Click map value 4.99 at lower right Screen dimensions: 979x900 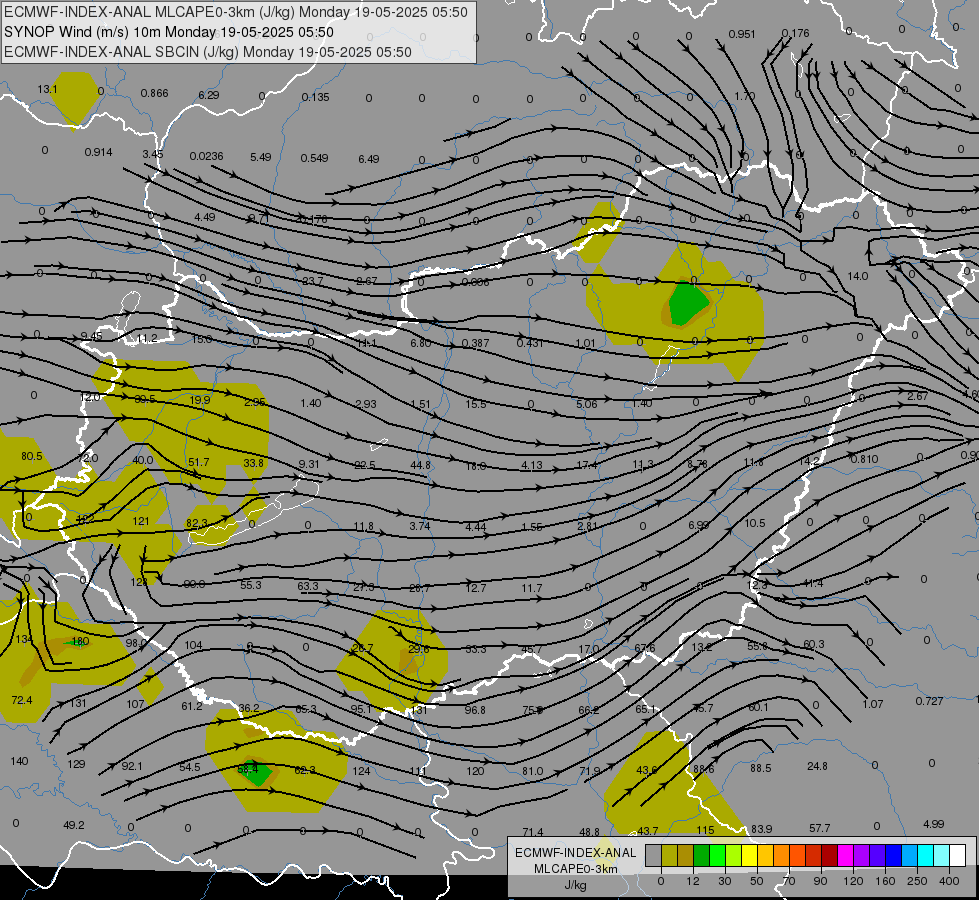933,824
